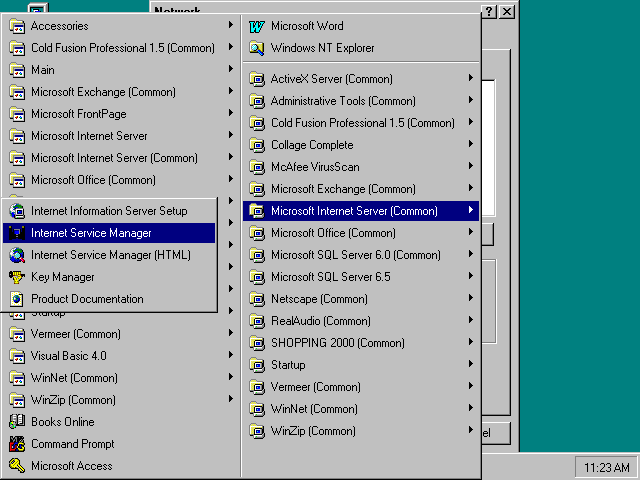Image resolution: width=640 pixels, height=480 pixels.
Task: Open Microsoft Internet Server group without Common
Action: 121,136
